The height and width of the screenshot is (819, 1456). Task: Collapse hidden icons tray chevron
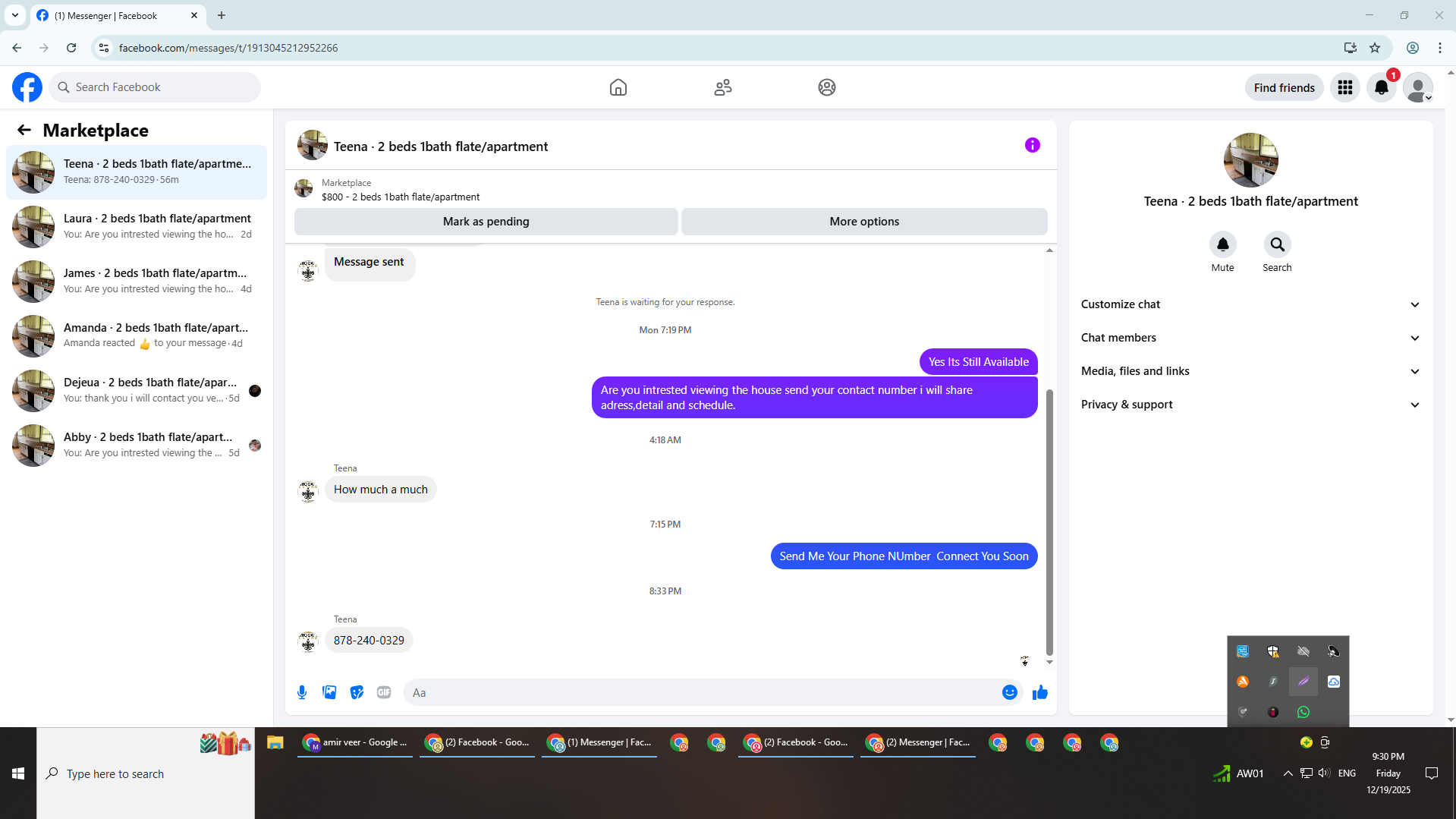point(1288,773)
